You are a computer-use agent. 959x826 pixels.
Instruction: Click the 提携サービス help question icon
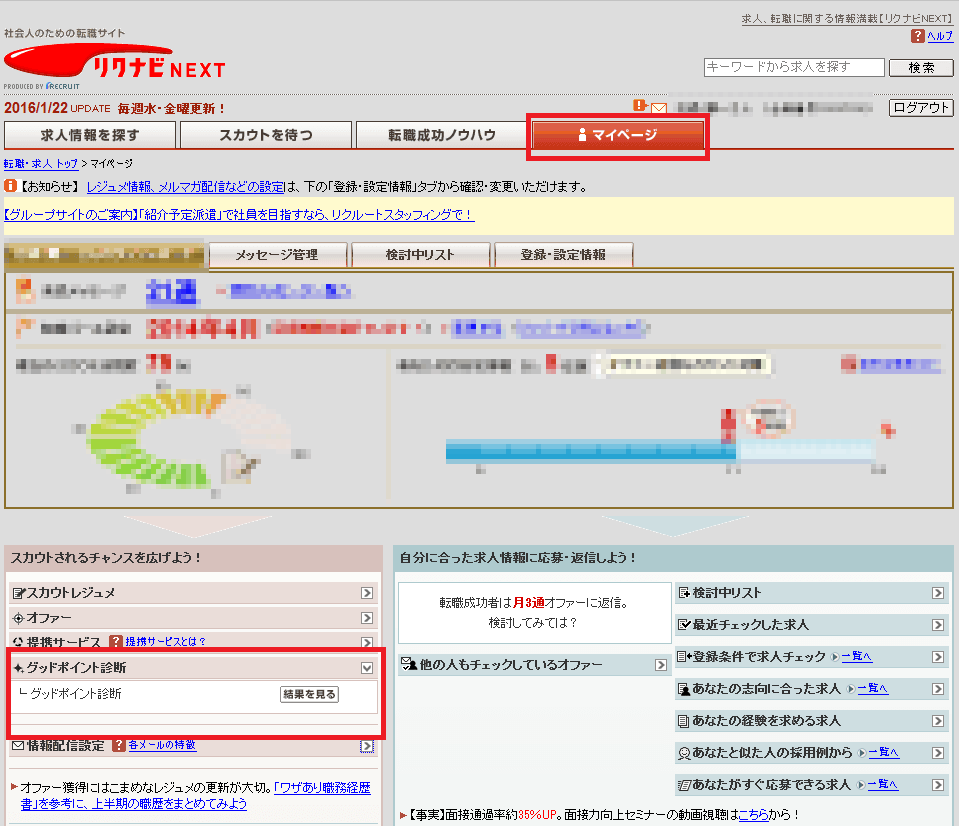click(116, 641)
